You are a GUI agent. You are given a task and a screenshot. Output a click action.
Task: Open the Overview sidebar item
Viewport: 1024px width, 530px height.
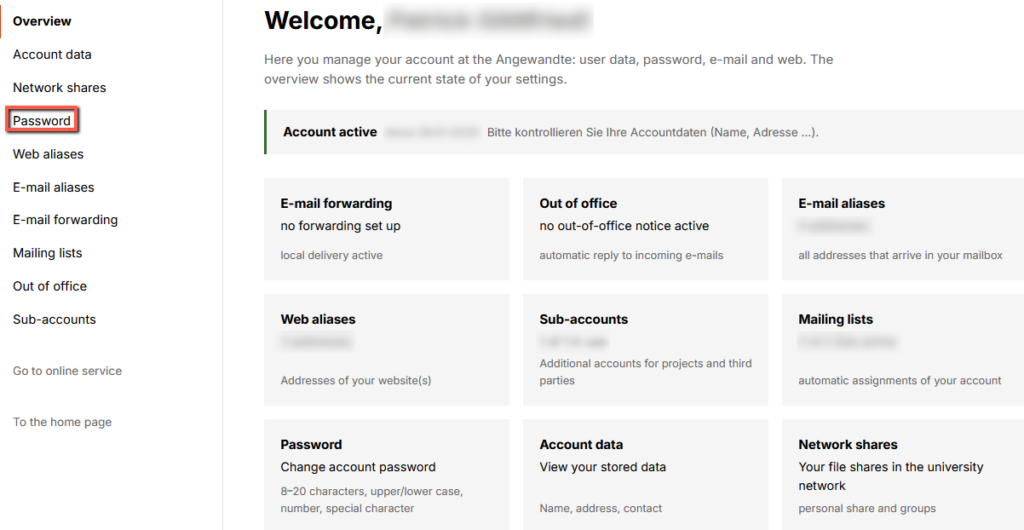[x=42, y=22]
